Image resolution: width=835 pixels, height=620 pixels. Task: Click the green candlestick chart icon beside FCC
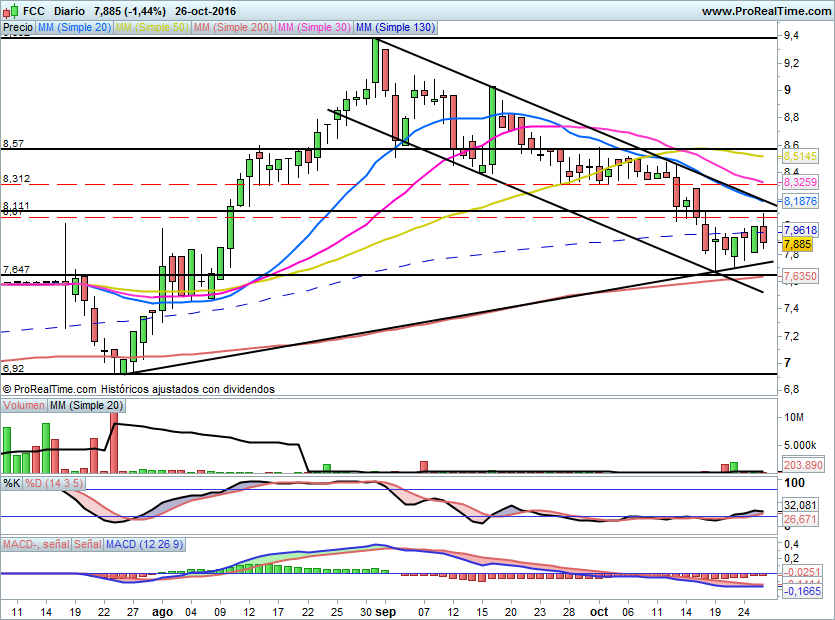click(11, 10)
